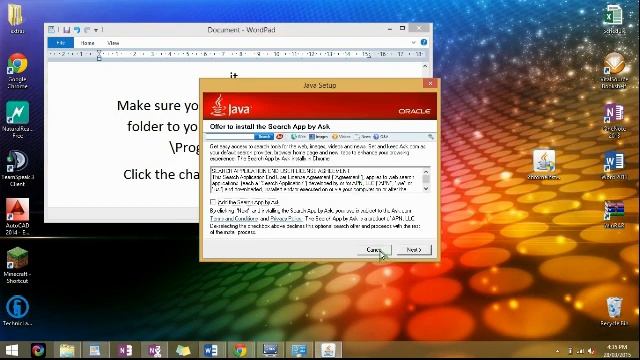Screen dimensions: 640x360
Task: Switch to WordPad Home tab
Action: (87, 42)
